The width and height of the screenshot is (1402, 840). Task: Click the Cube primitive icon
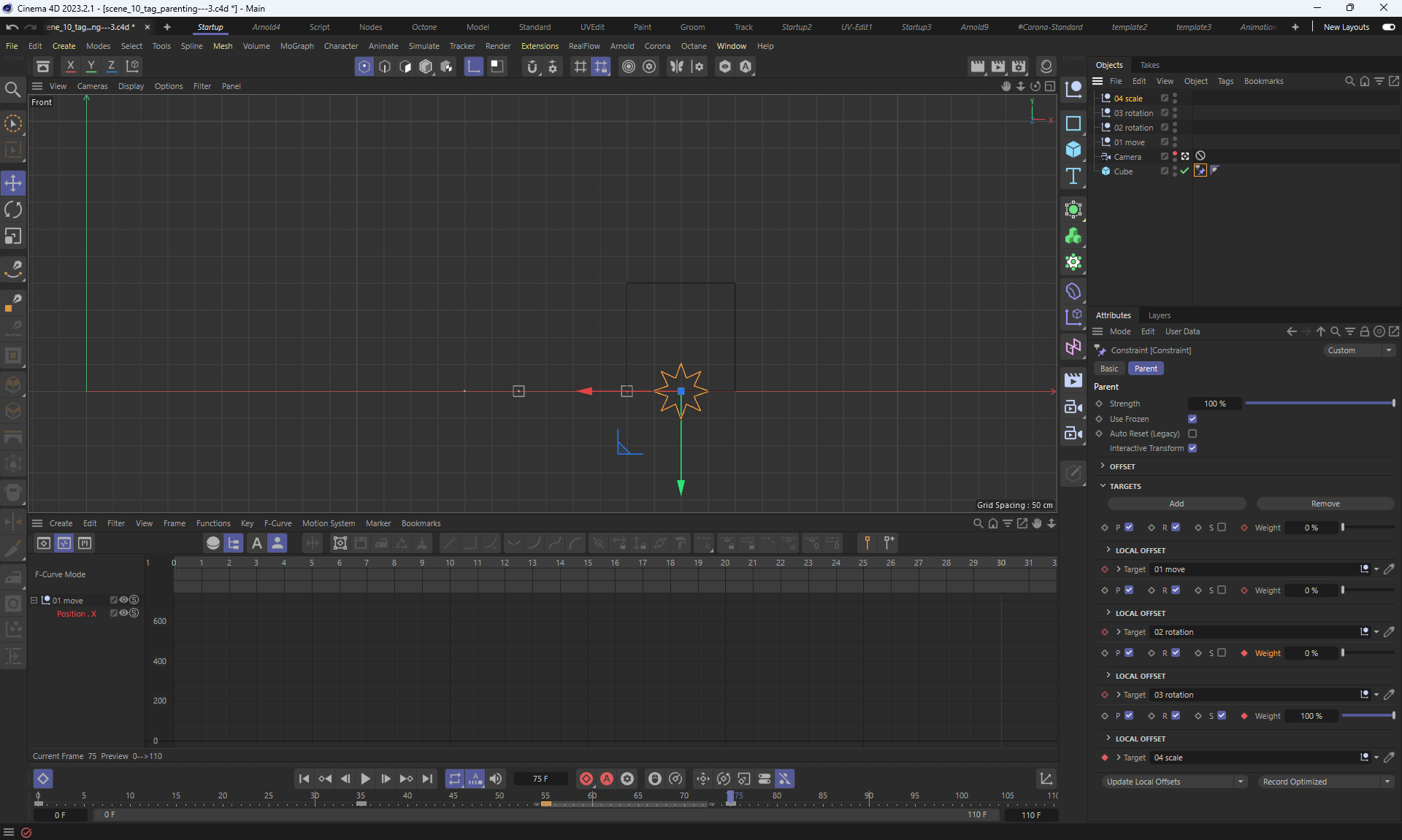coord(1073,150)
